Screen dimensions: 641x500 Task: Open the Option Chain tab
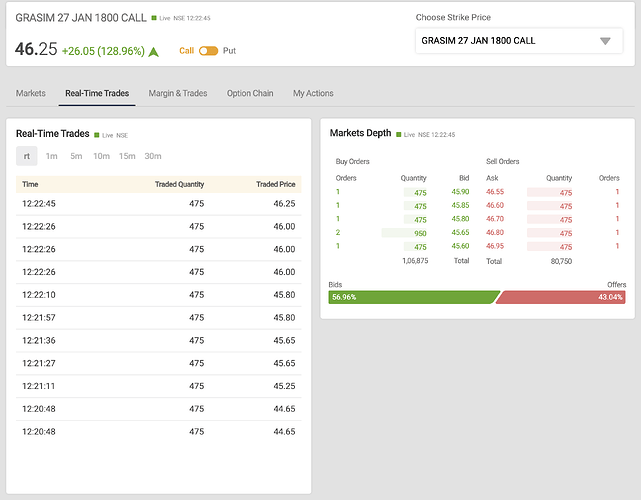coord(250,93)
